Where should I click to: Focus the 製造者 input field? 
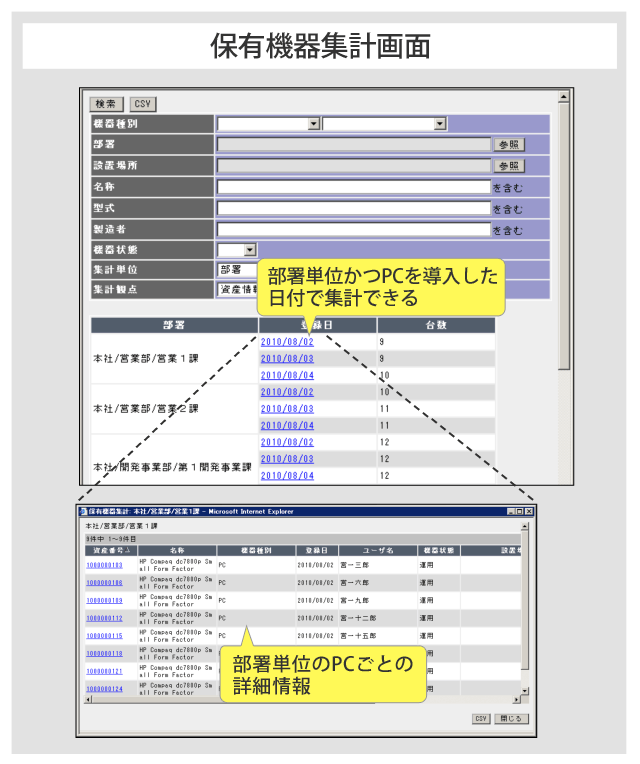354,229
